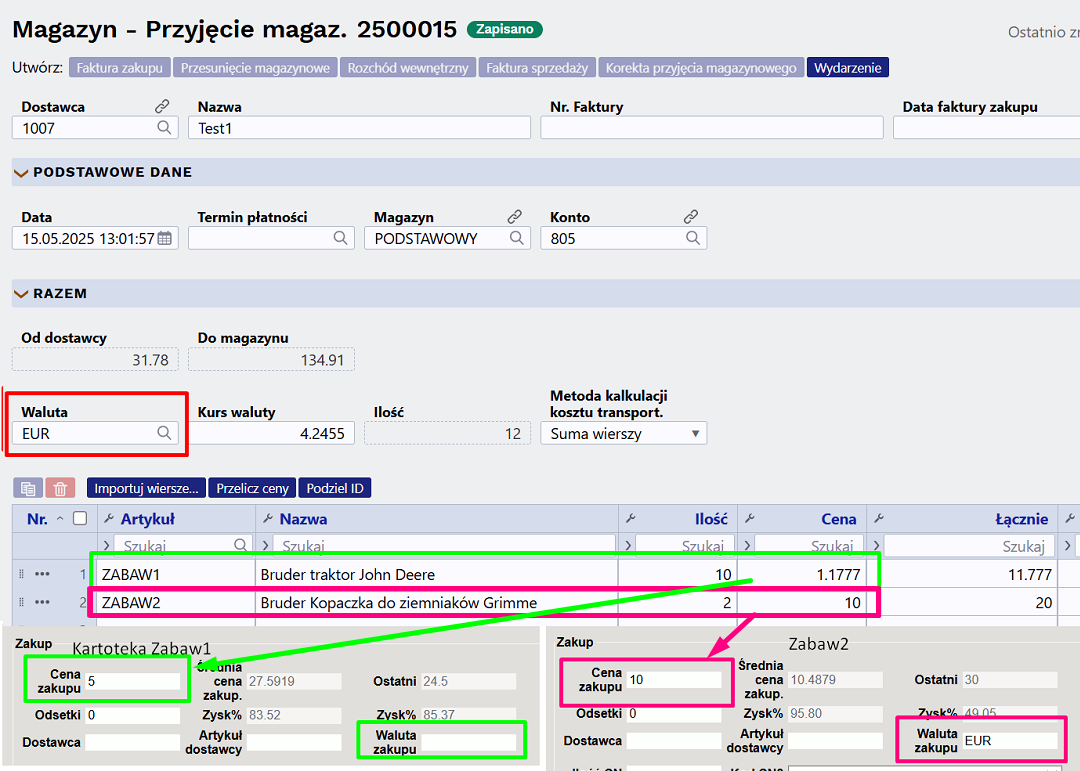Viewport: 1080px width, 771px height.
Task: Click wrench icon of Artykuł column
Action: (x=108, y=519)
